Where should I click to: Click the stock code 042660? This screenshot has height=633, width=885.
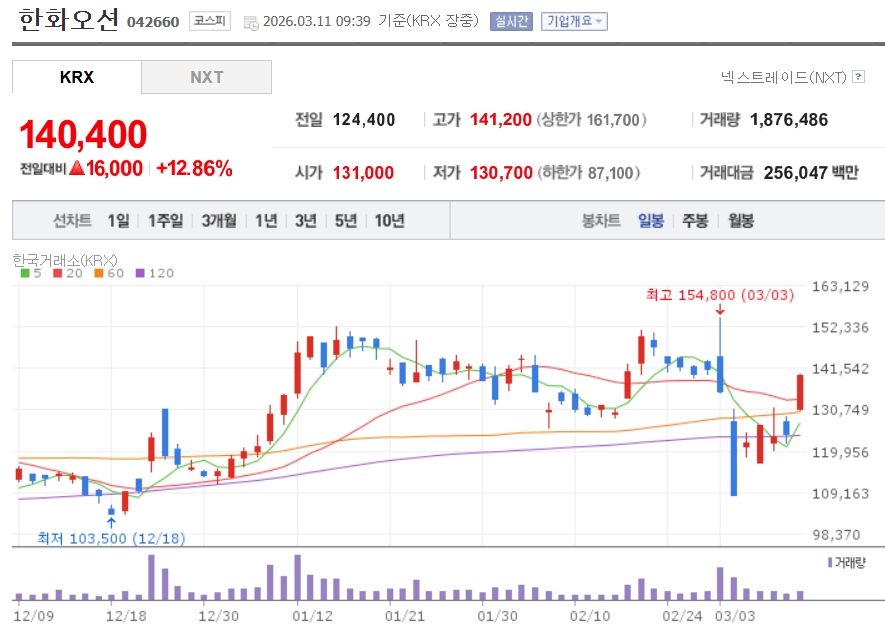click(x=153, y=22)
